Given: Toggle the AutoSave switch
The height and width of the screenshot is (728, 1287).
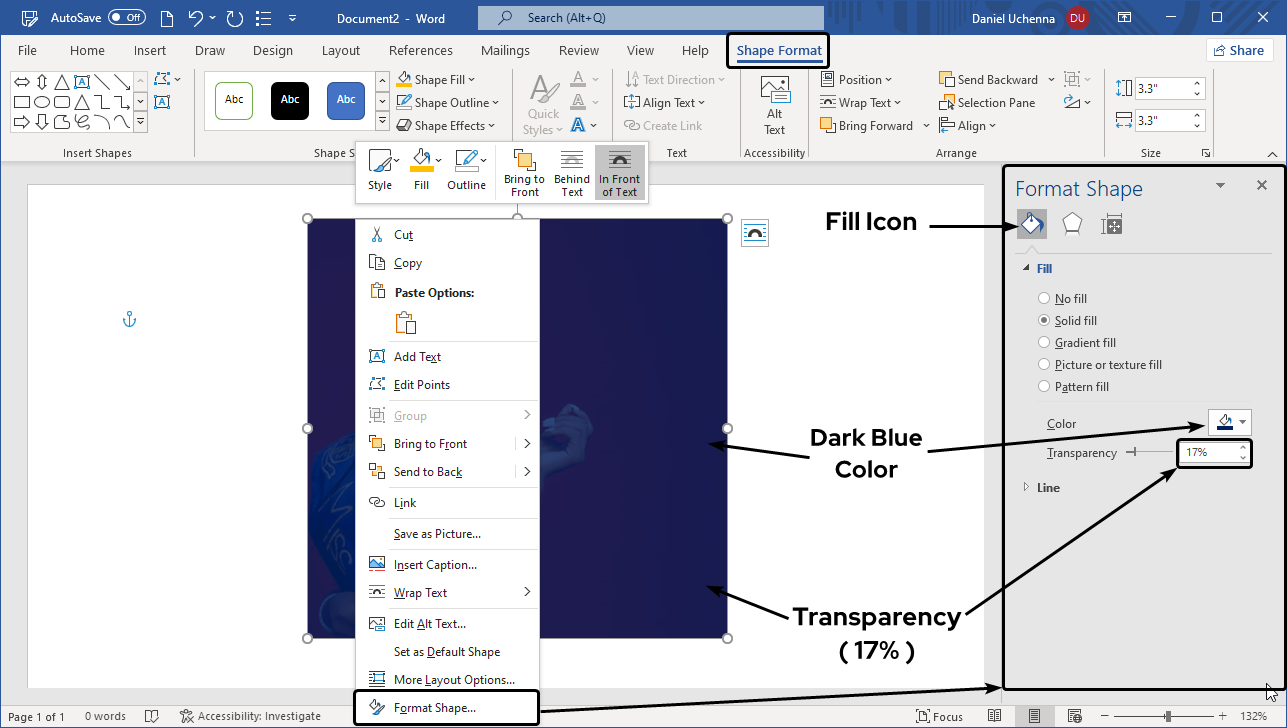Looking at the screenshot, I should (126, 17).
